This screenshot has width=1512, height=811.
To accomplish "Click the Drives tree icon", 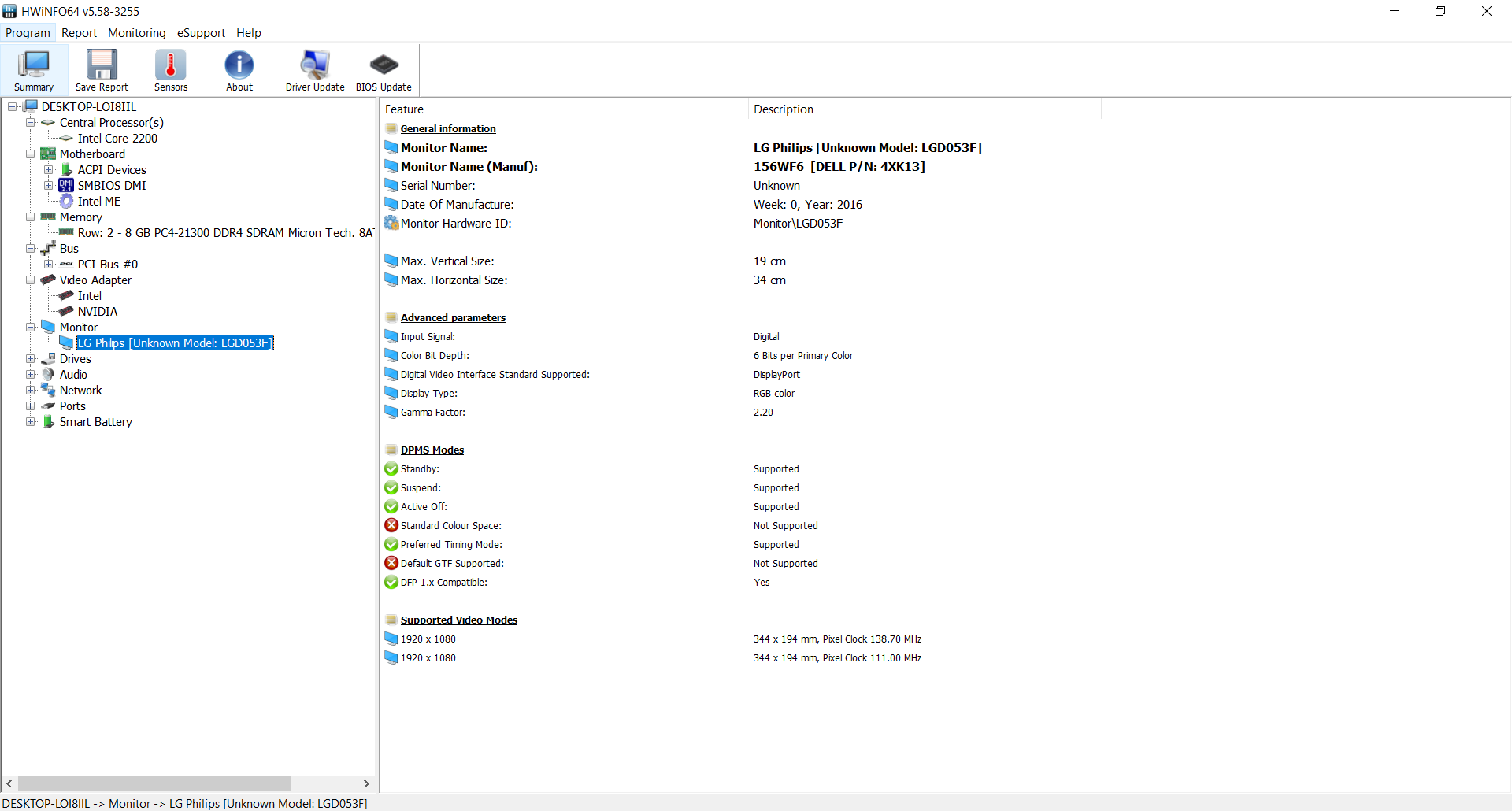I will tap(48, 358).
